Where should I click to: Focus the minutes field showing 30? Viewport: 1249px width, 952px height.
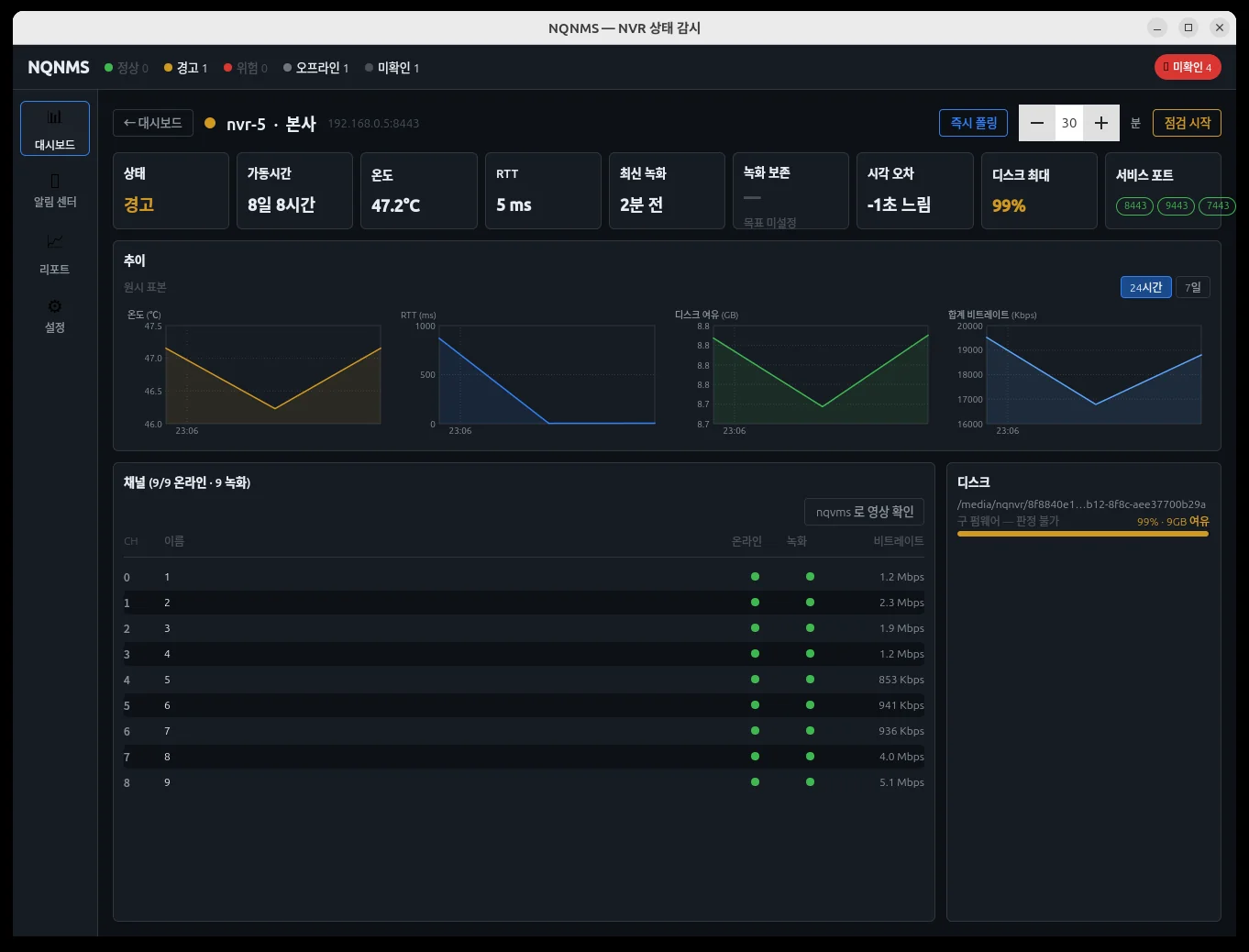(1069, 123)
